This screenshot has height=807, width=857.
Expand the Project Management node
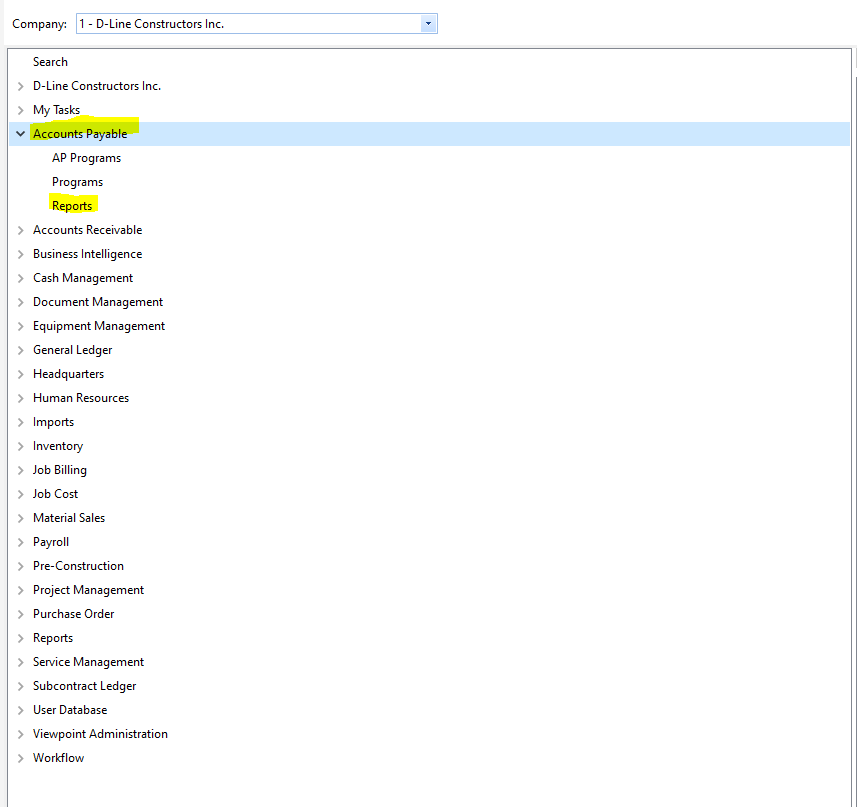pyautogui.click(x=21, y=591)
